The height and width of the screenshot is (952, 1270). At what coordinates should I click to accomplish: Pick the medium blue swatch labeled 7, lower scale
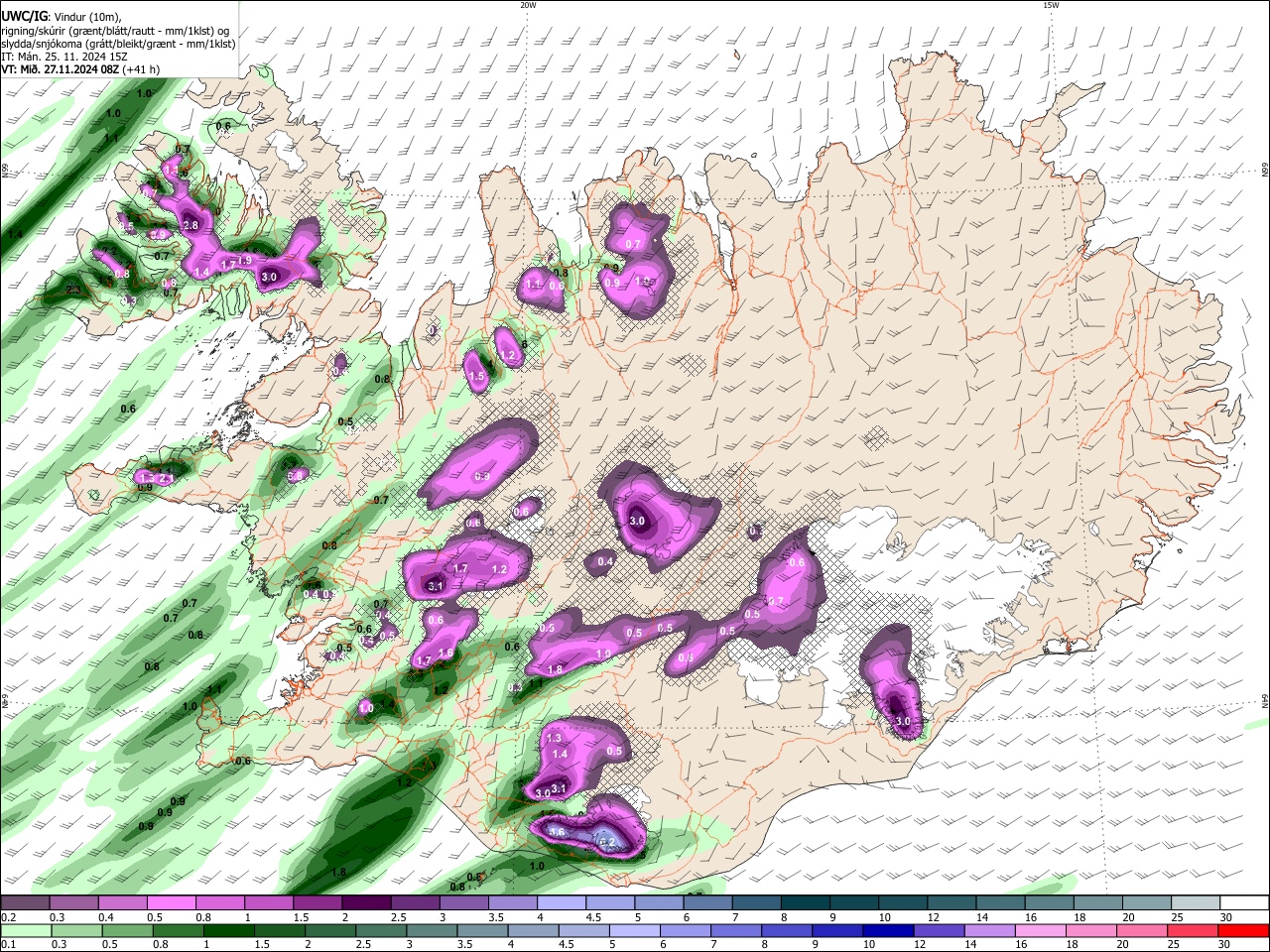(736, 930)
